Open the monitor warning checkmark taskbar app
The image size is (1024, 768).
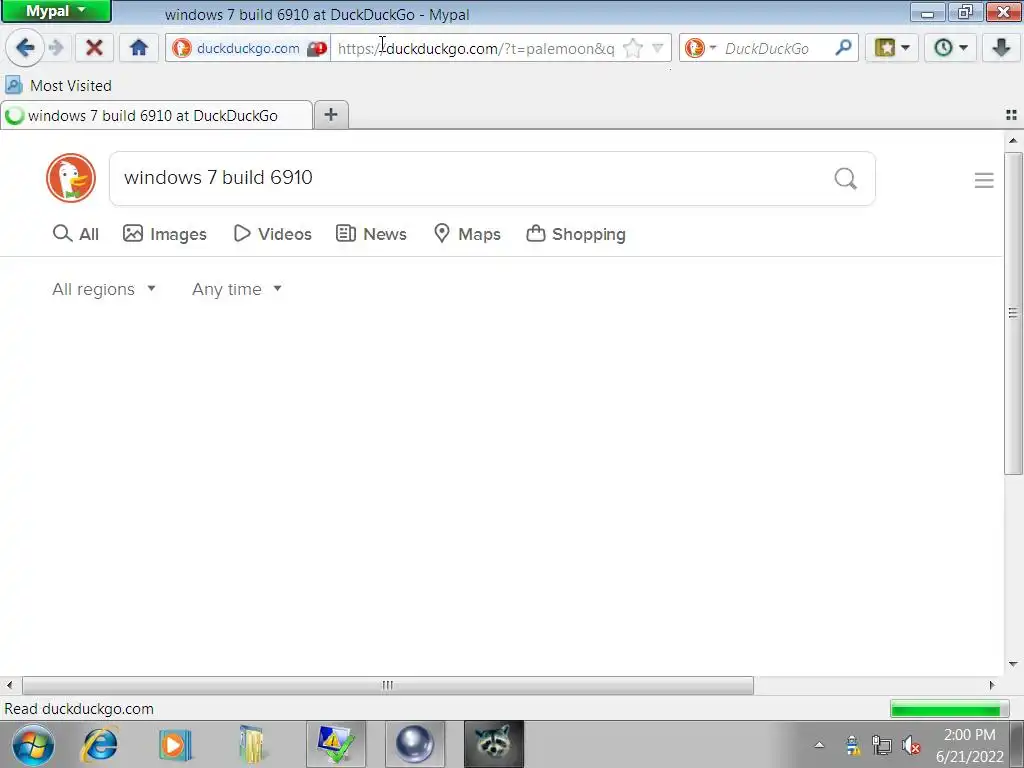coord(336,744)
